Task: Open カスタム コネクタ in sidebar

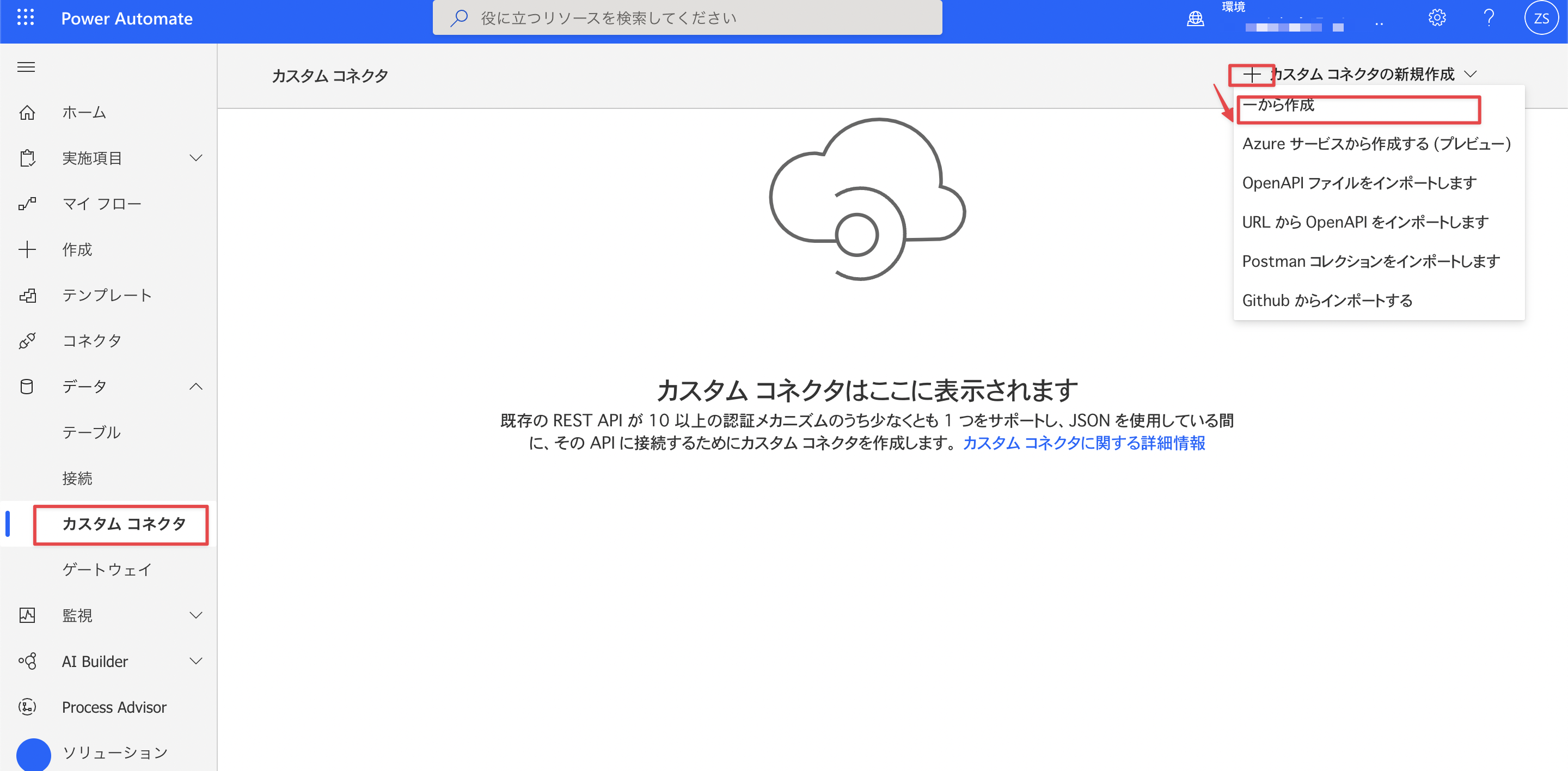Action: [124, 524]
